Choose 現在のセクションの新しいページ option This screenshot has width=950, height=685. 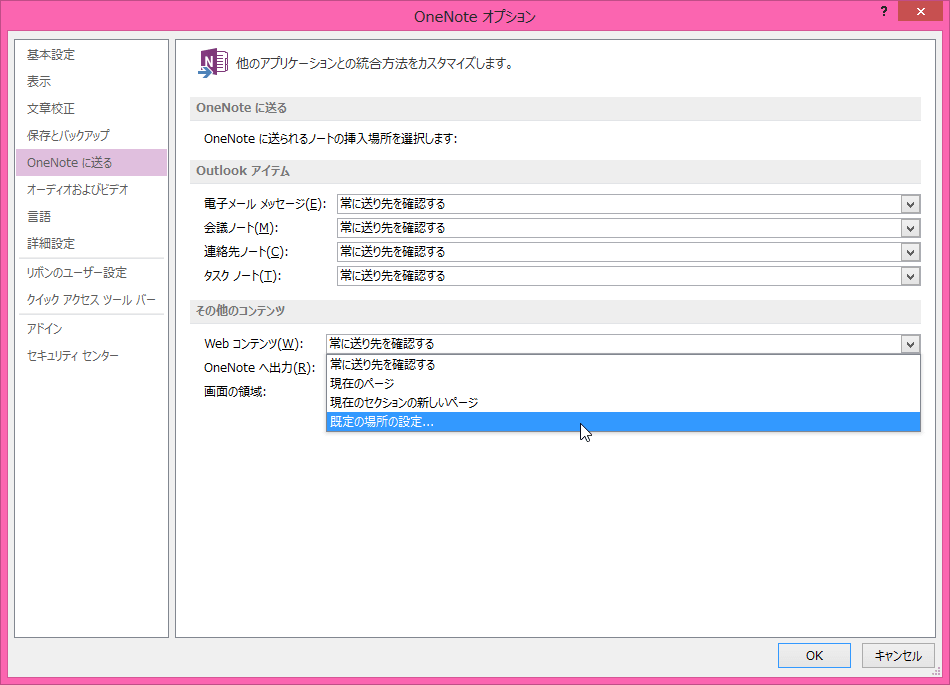coord(623,403)
